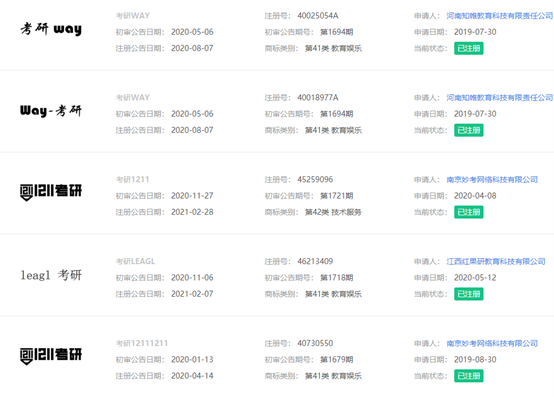Select the 考研WAY title above registration 40018977A
554x397 pixels.
tap(133, 97)
